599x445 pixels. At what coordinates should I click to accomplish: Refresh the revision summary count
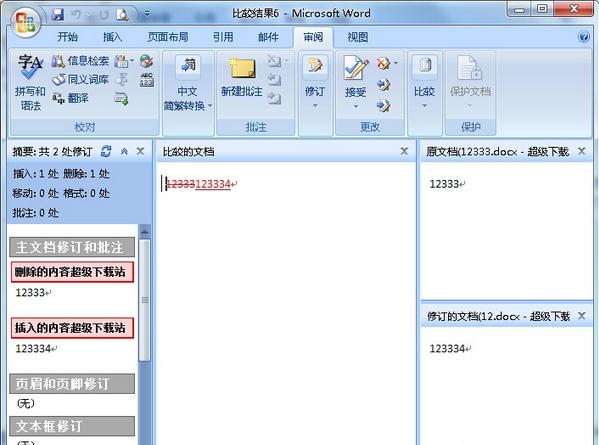(106, 152)
